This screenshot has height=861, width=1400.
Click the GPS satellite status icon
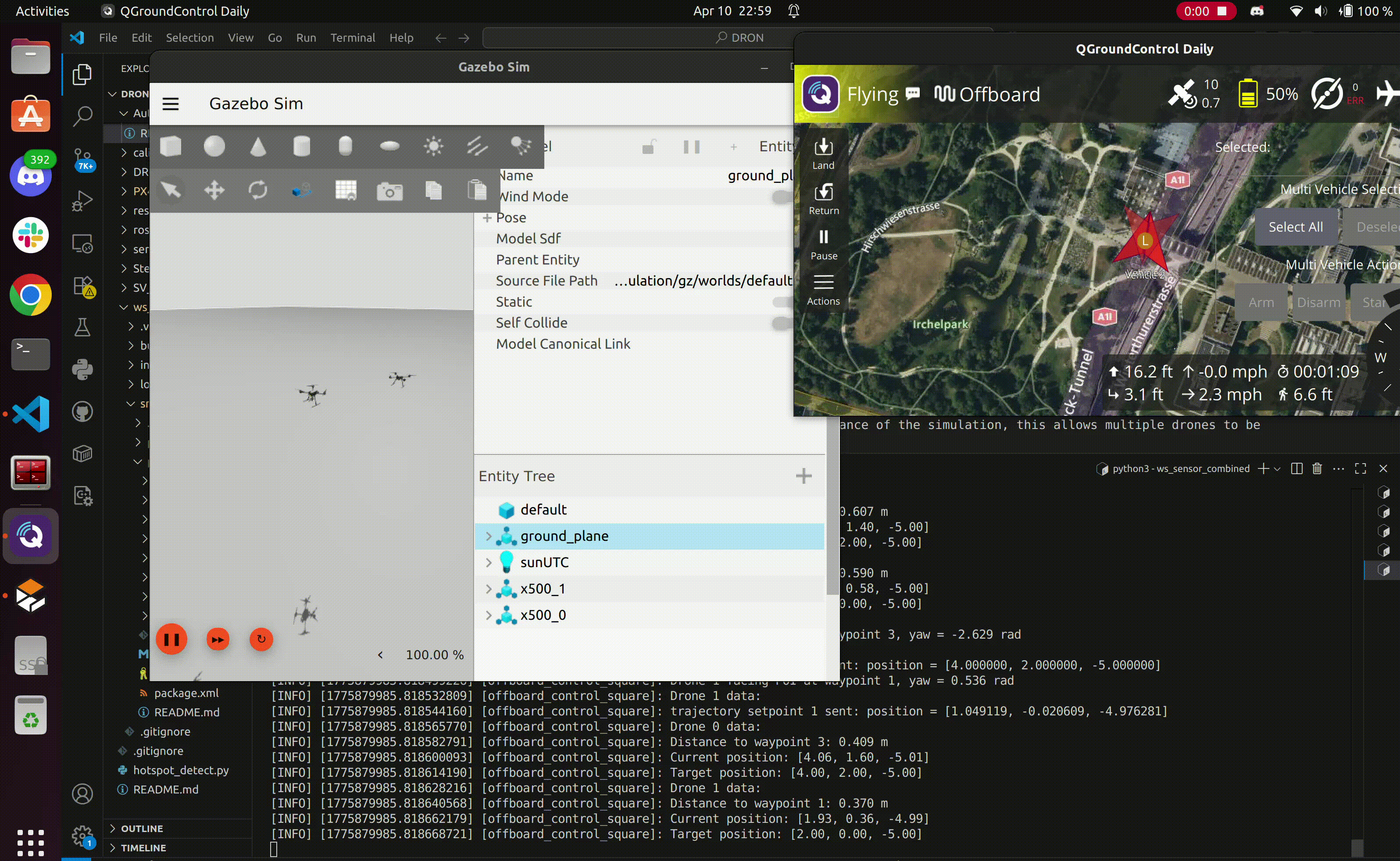coord(1182,93)
